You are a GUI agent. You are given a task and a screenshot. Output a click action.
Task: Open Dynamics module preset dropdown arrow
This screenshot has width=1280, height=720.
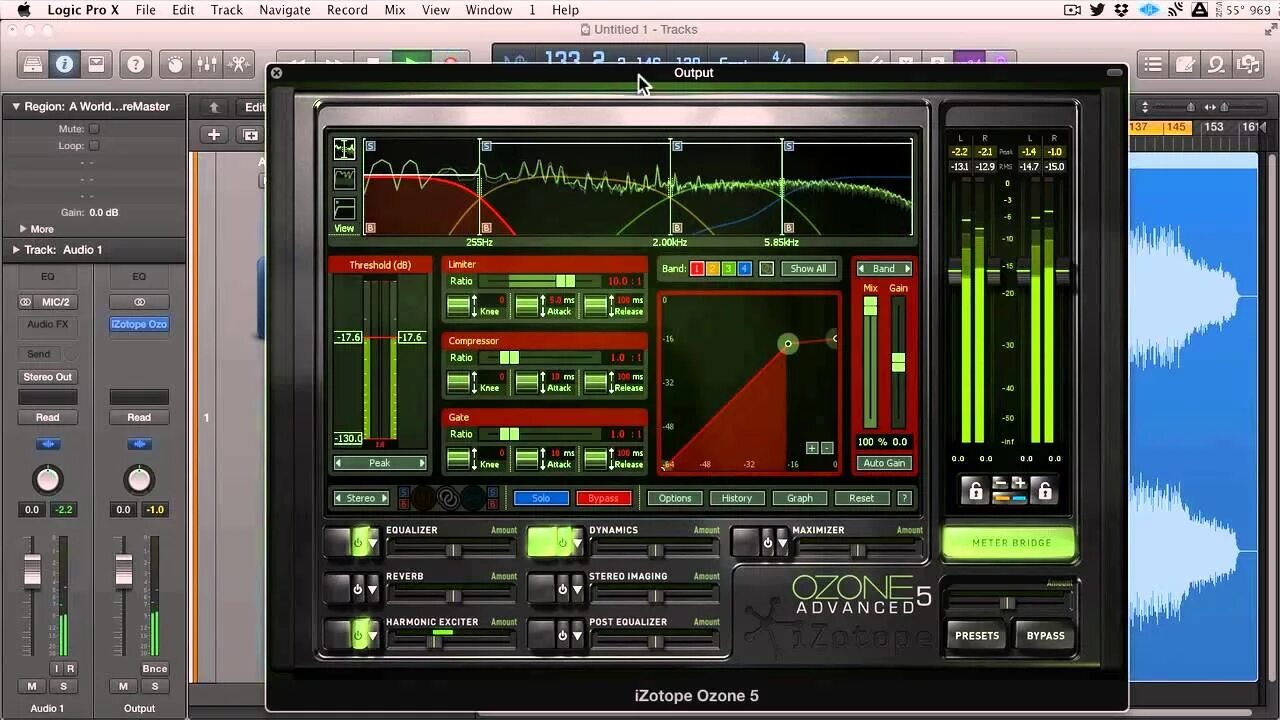point(577,544)
